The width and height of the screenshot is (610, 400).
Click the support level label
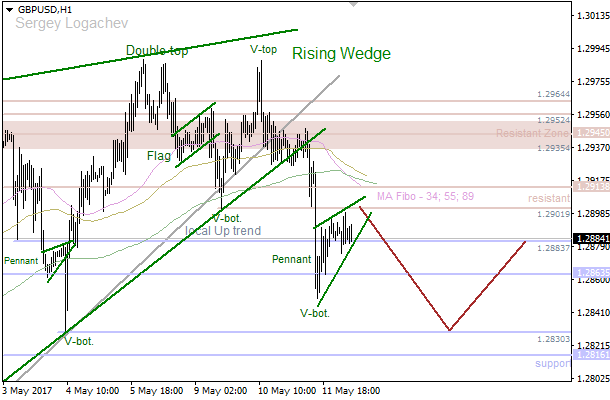(x=551, y=363)
